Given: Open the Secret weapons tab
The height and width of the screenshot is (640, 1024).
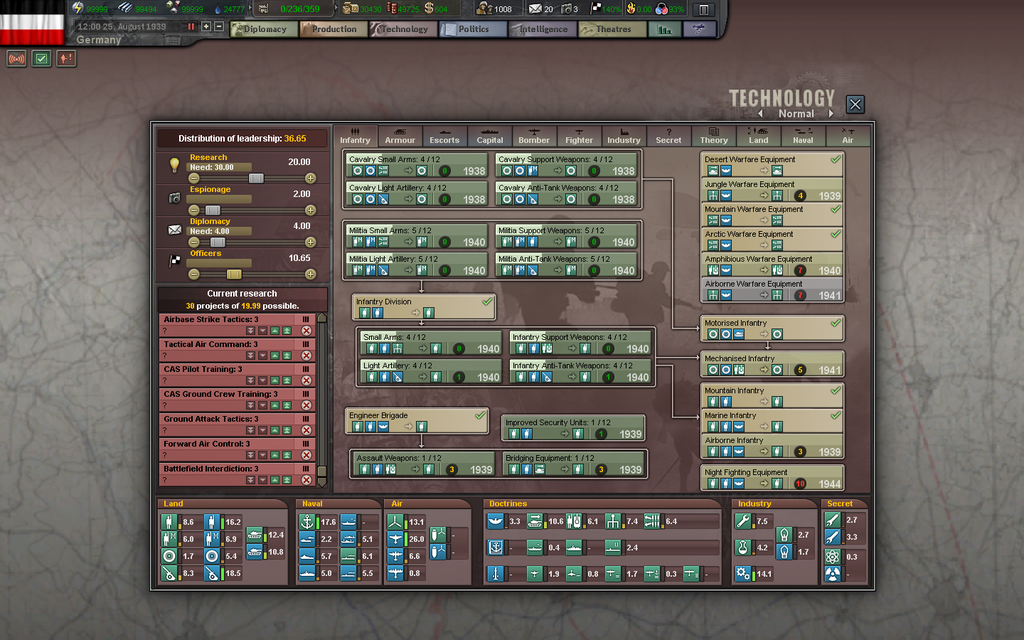Looking at the screenshot, I should click(668, 136).
